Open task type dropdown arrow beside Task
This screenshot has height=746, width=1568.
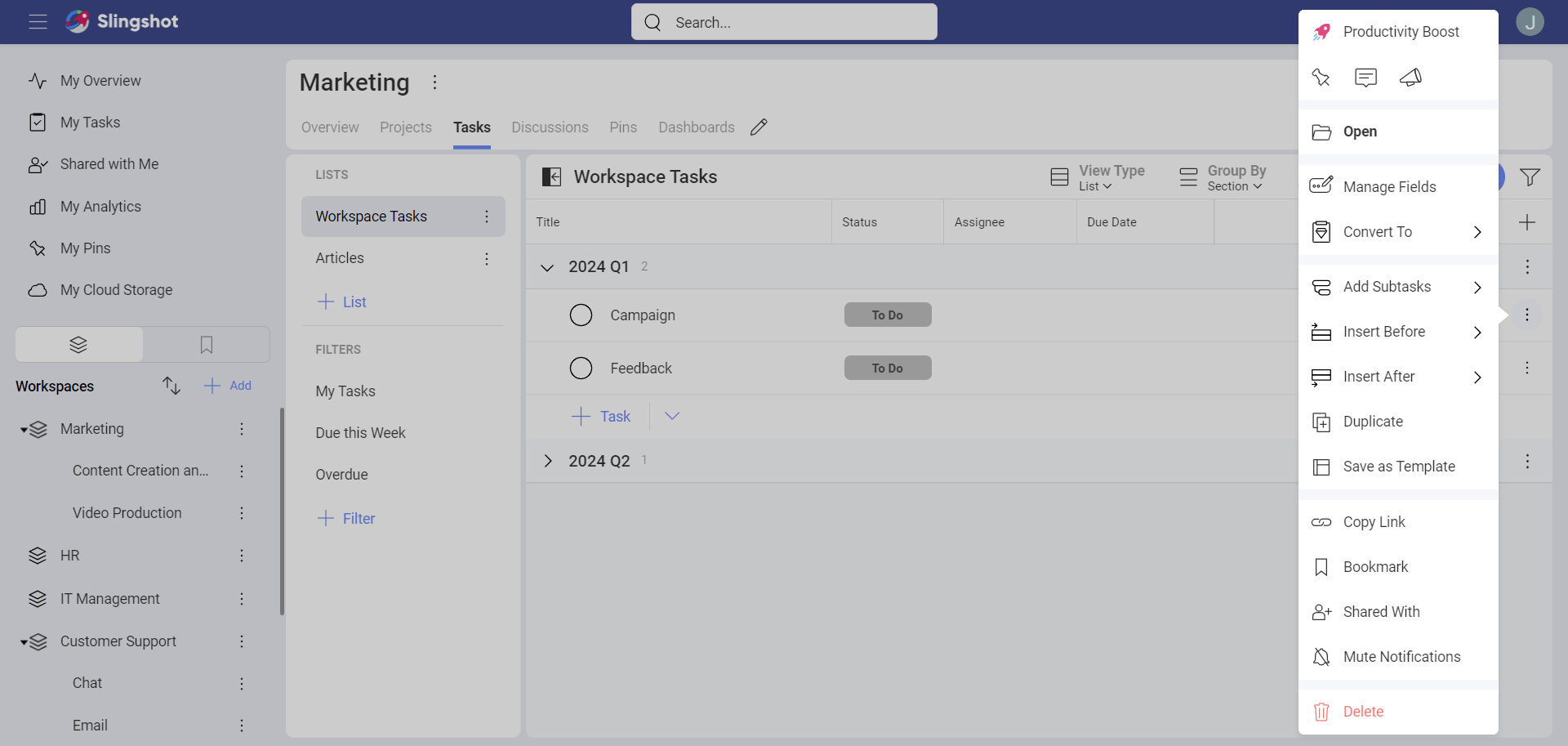671,416
